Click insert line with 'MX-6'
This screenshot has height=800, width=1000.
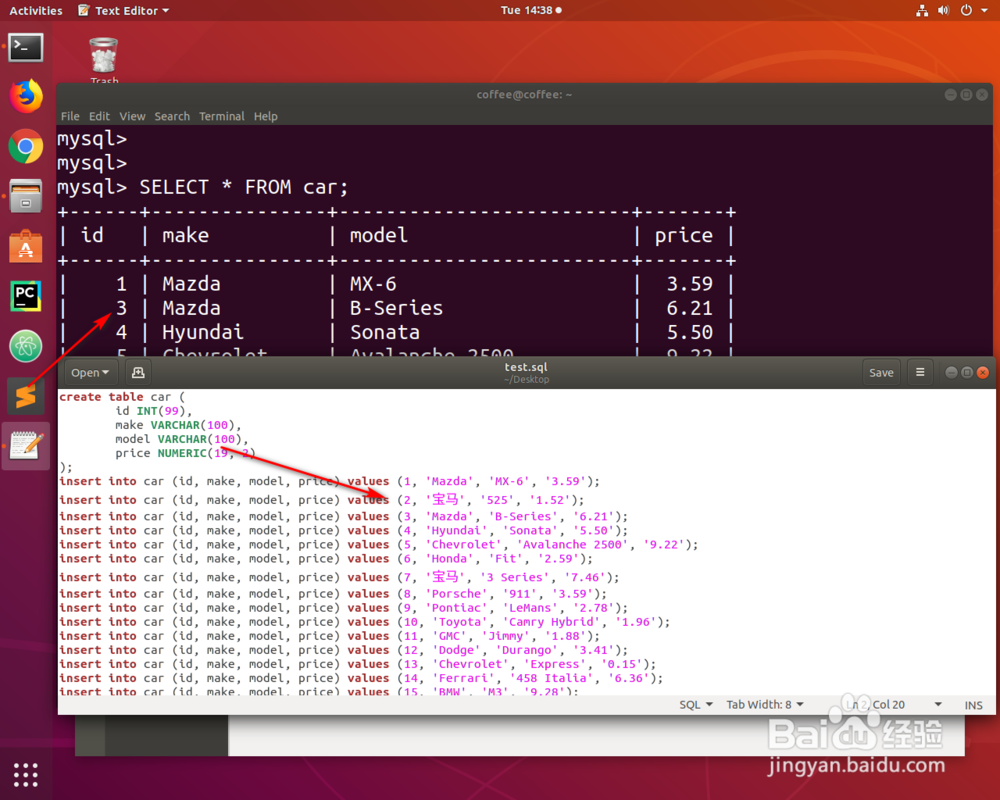pos(329,481)
